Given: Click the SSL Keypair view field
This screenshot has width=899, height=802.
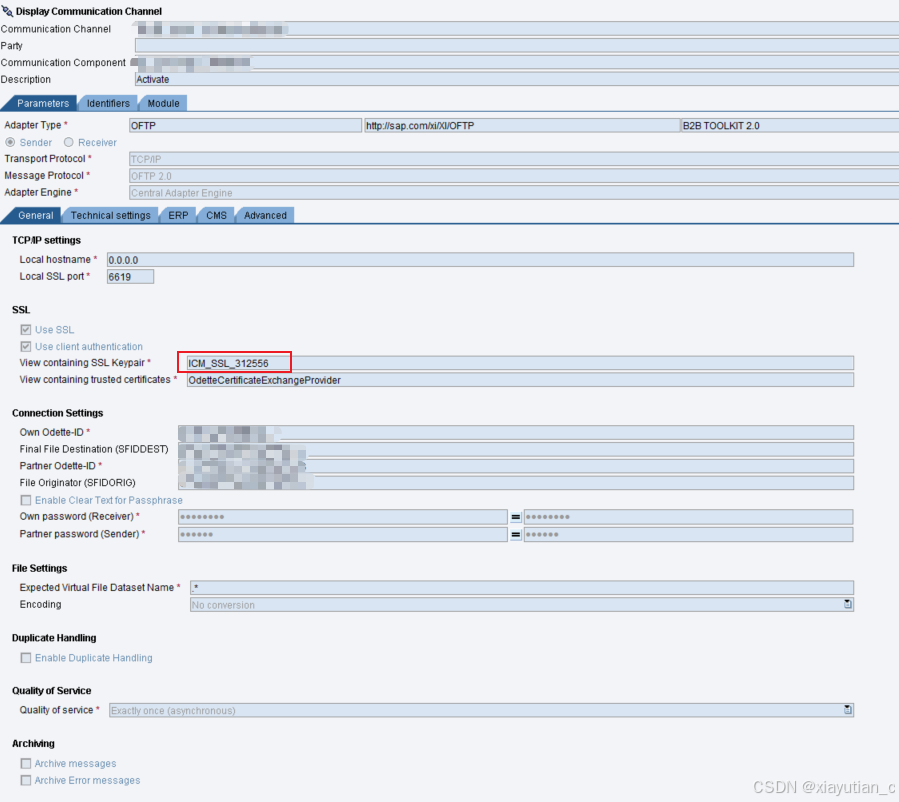Looking at the screenshot, I should coord(520,363).
